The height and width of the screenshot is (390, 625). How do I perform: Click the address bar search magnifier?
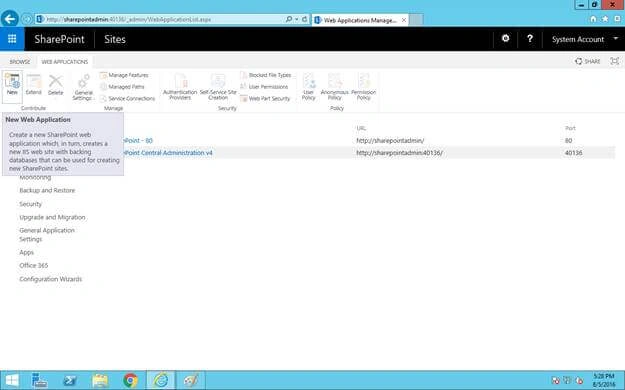click(289, 19)
